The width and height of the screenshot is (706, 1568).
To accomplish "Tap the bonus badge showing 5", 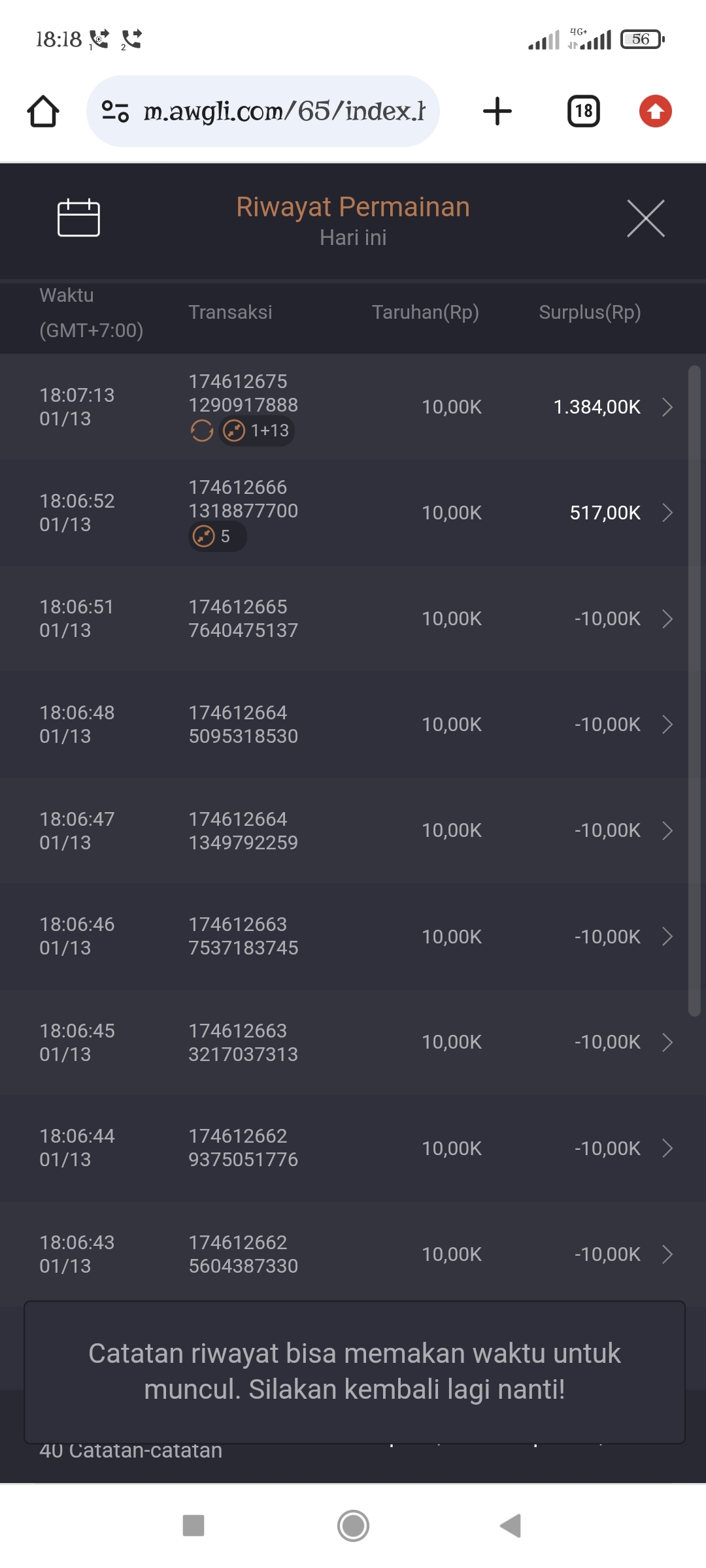I will [217, 537].
